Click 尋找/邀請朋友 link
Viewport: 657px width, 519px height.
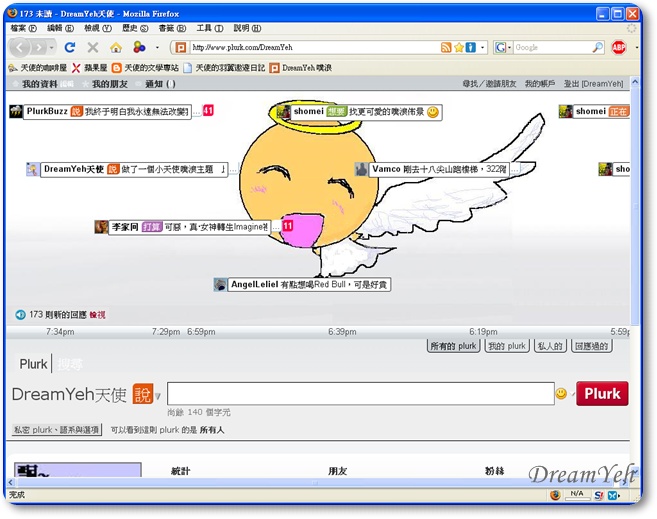tap(489, 84)
